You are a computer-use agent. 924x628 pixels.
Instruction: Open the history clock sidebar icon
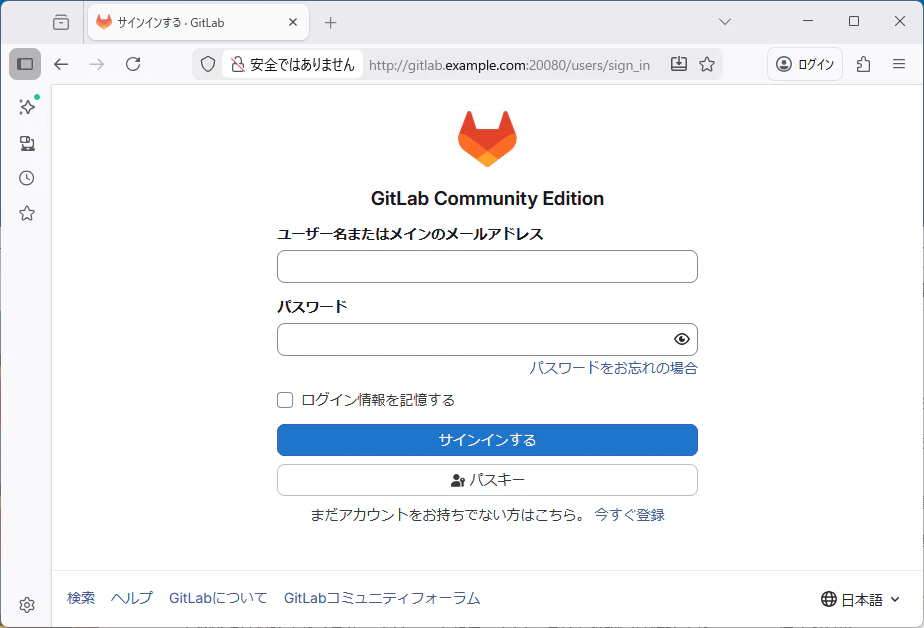27,178
